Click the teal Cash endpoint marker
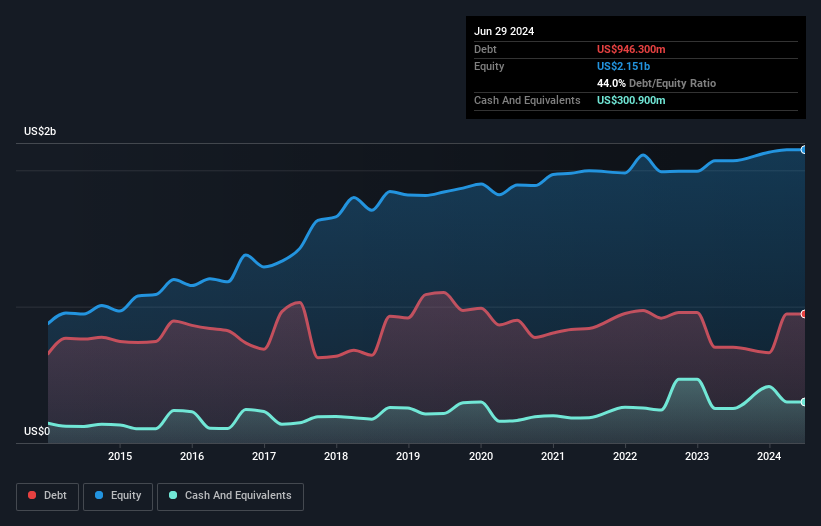The width and height of the screenshot is (821, 526). [x=804, y=402]
